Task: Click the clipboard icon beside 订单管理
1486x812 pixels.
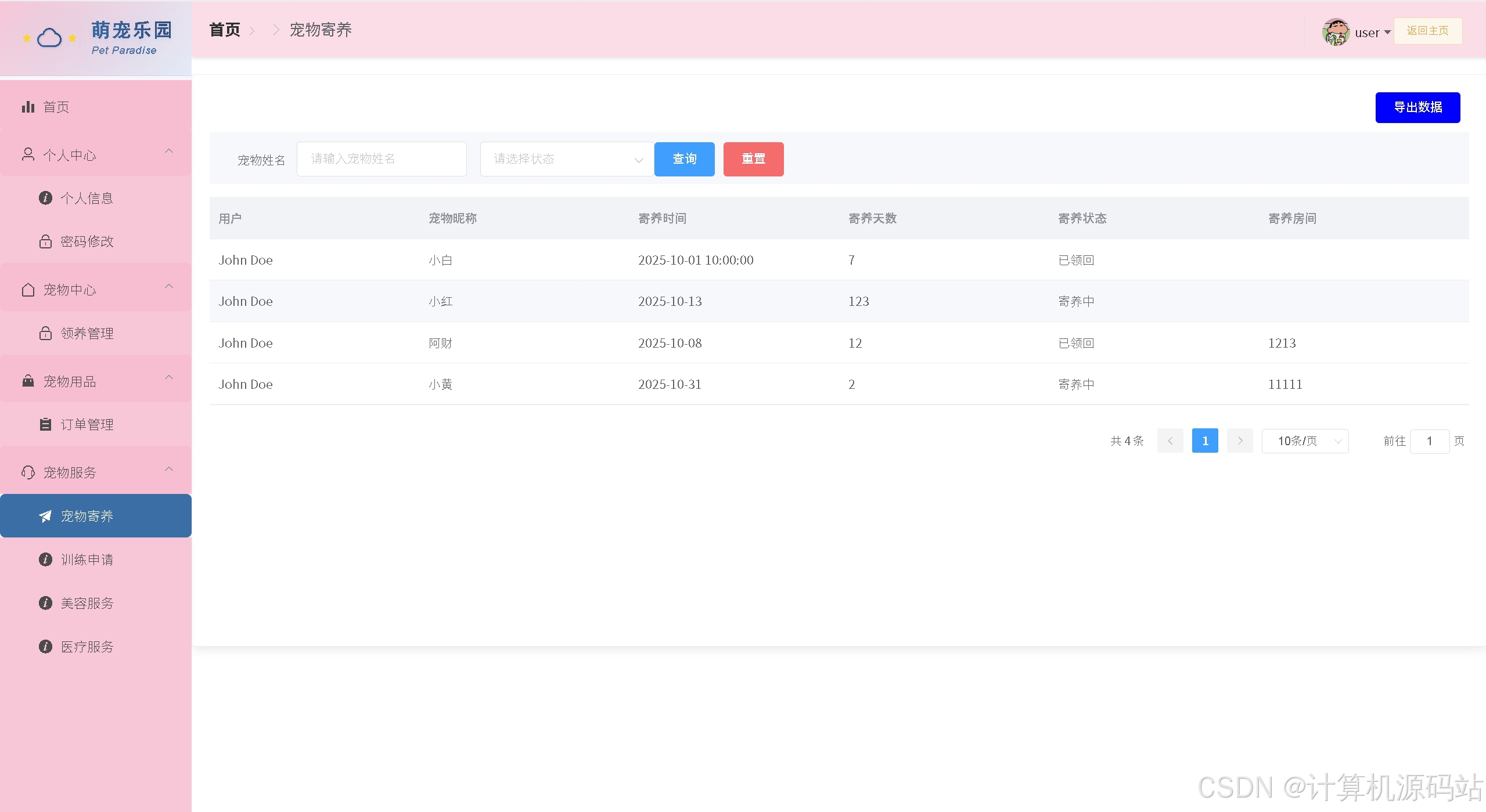Action: (x=45, y=424)
